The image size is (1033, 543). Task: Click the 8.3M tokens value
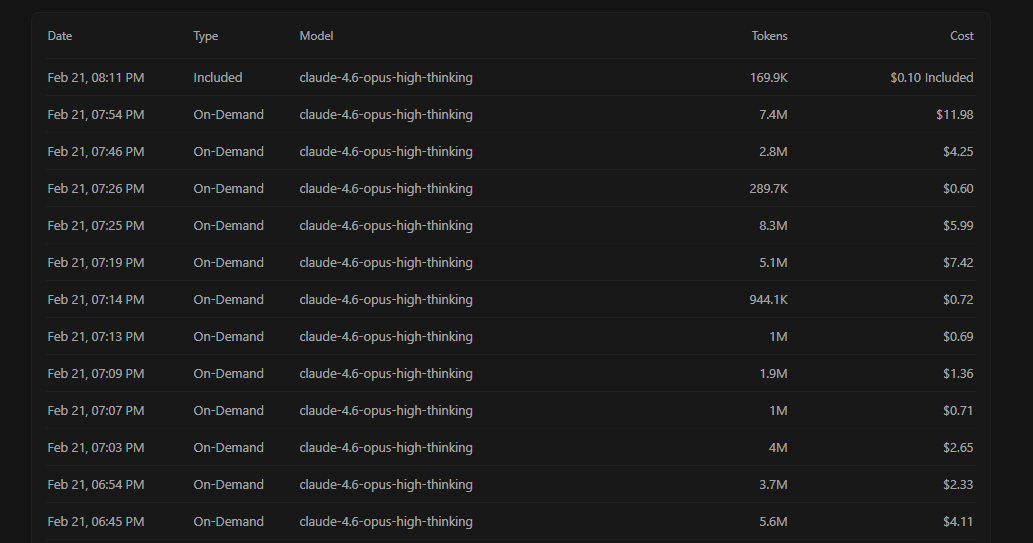click(773, 225)
